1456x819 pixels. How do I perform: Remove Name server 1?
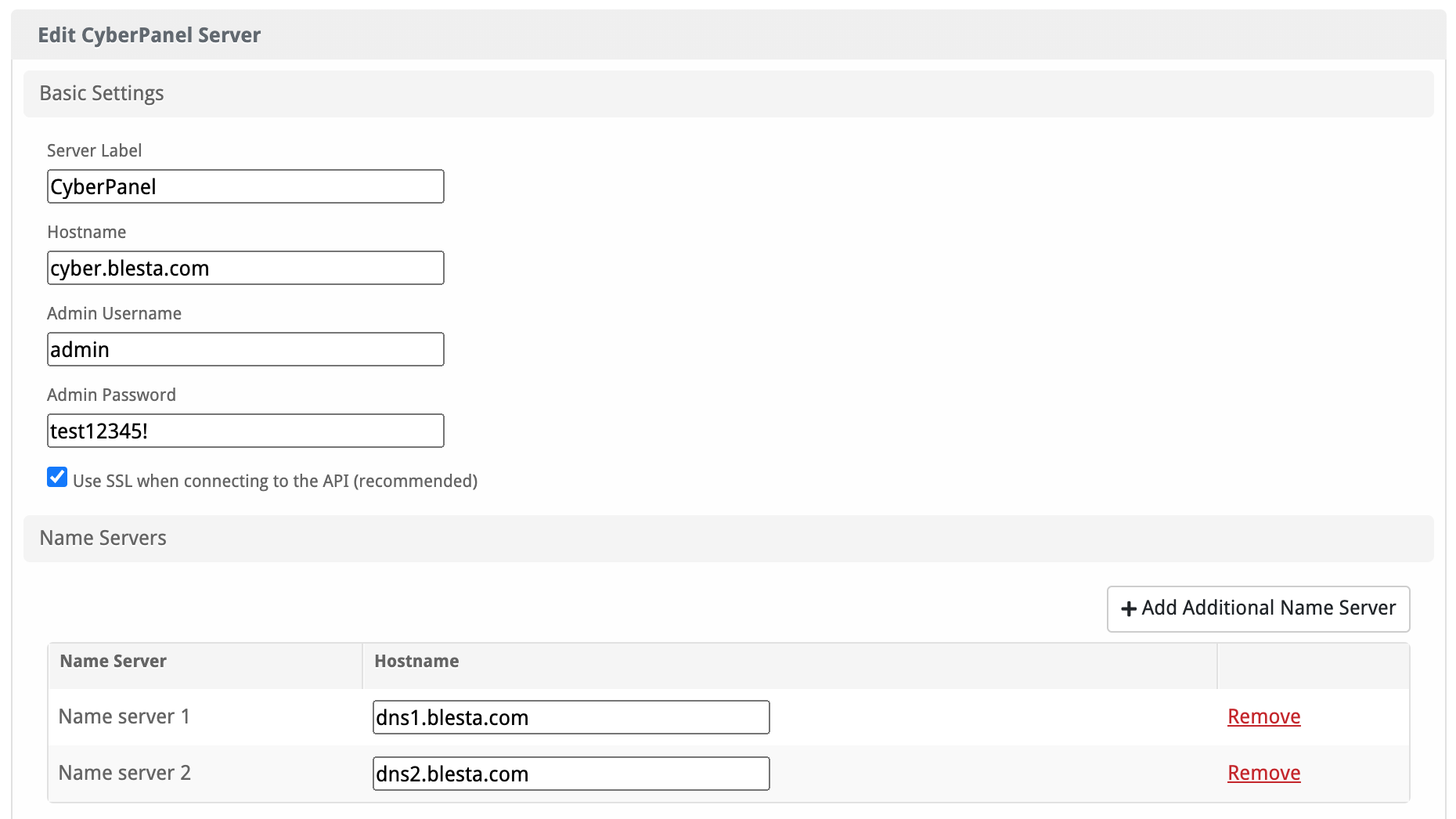1263,716
